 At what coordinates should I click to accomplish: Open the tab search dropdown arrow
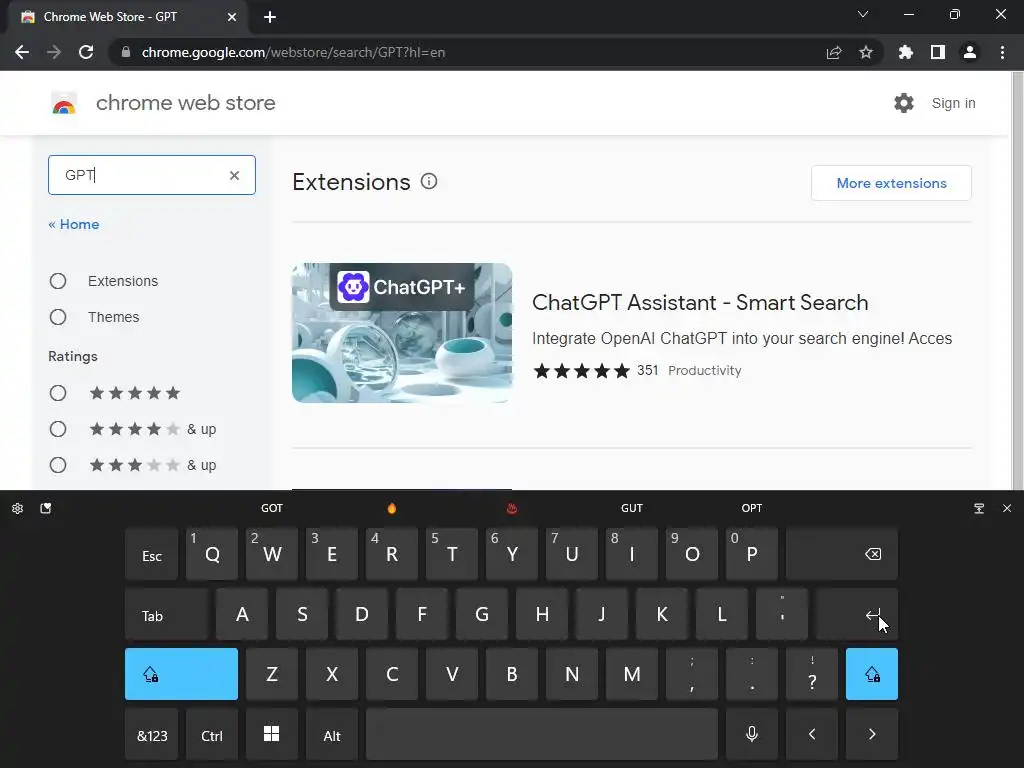tap(863, 14)
